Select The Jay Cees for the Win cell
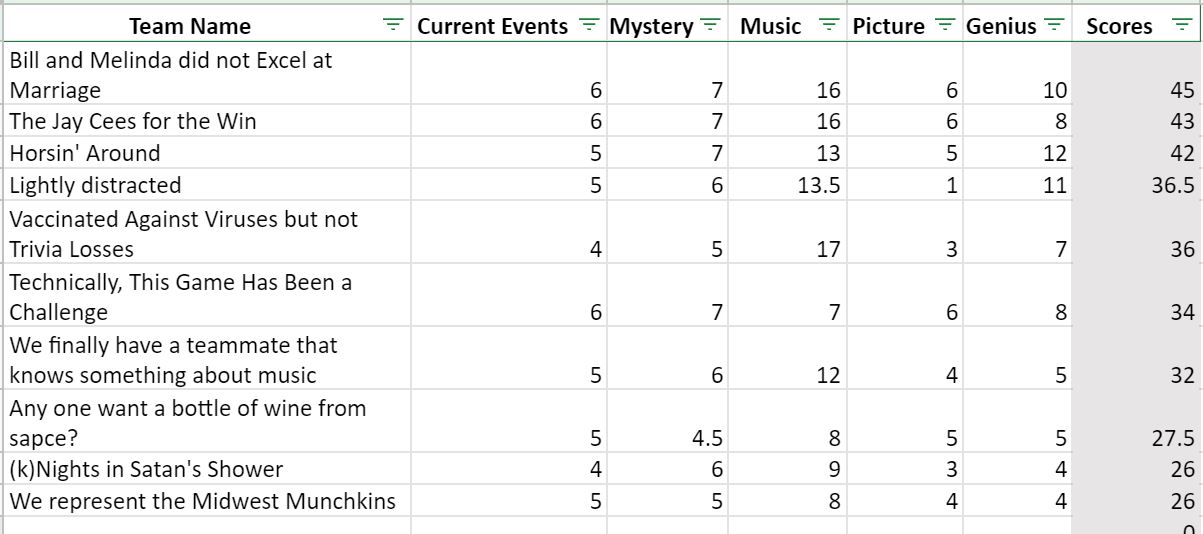 (208, 122)
